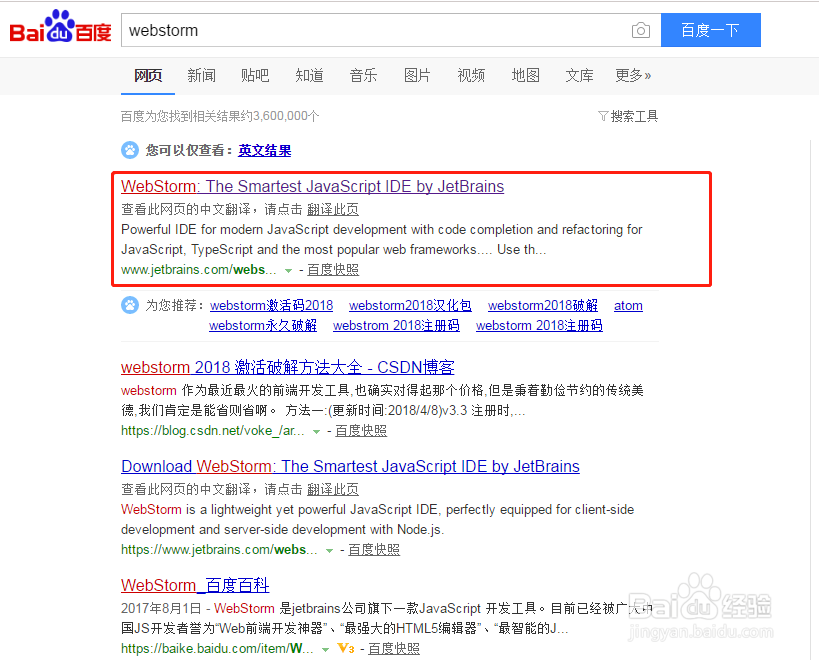Switch to the 网页 tab
The width and height of the screenshot is (819, 660).
[x=148, y=76]
